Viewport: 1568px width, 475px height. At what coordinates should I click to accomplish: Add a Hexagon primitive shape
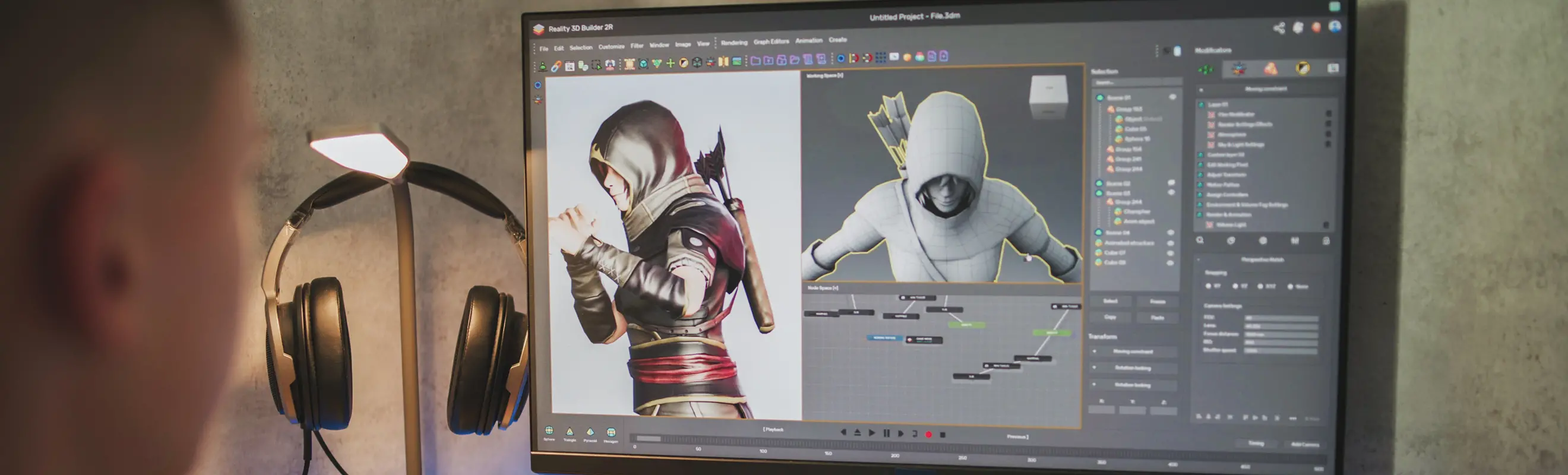pos(611,435)
